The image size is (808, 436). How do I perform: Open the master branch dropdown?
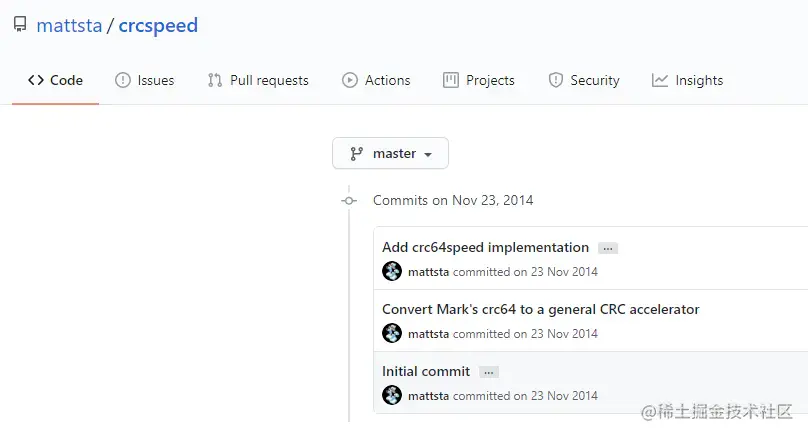click(x=391, y=154)
